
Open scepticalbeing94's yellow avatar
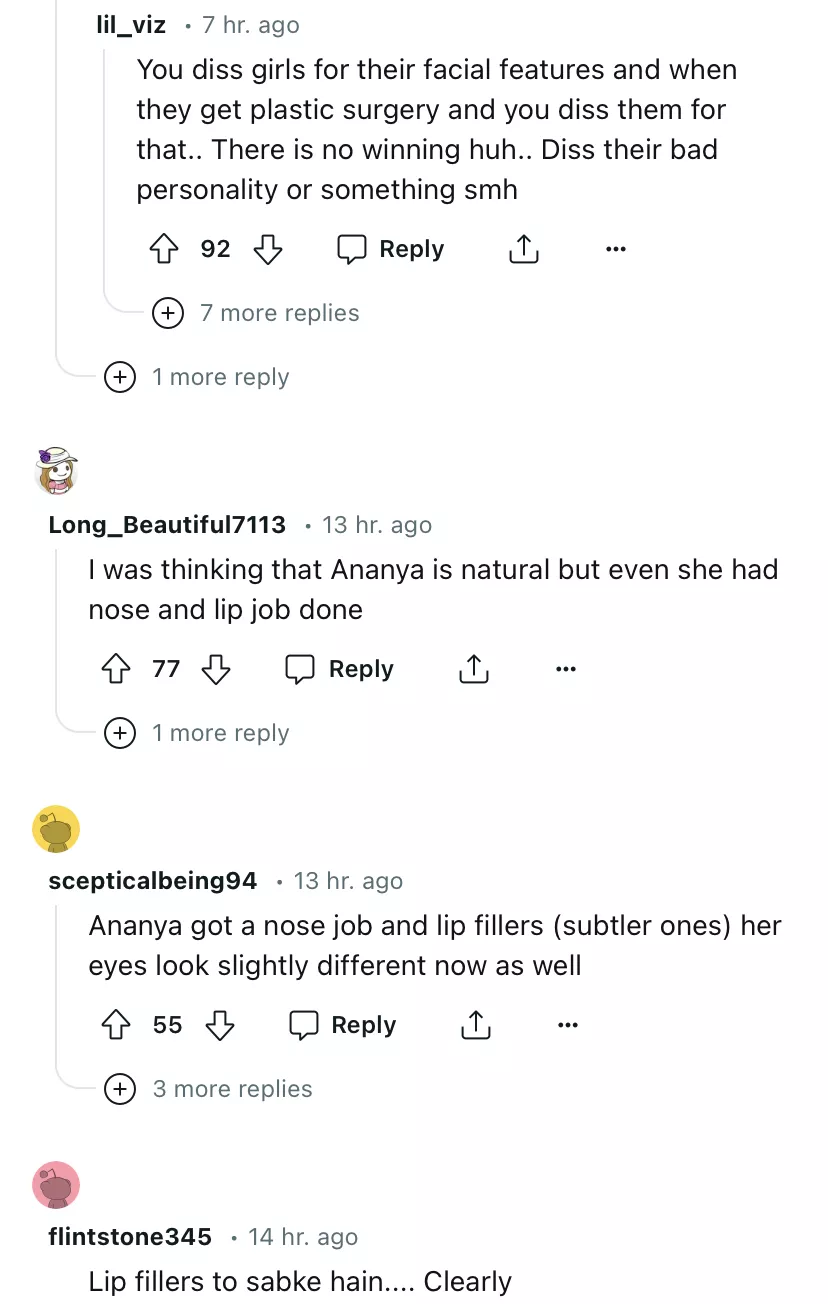[x=56, y=829]
